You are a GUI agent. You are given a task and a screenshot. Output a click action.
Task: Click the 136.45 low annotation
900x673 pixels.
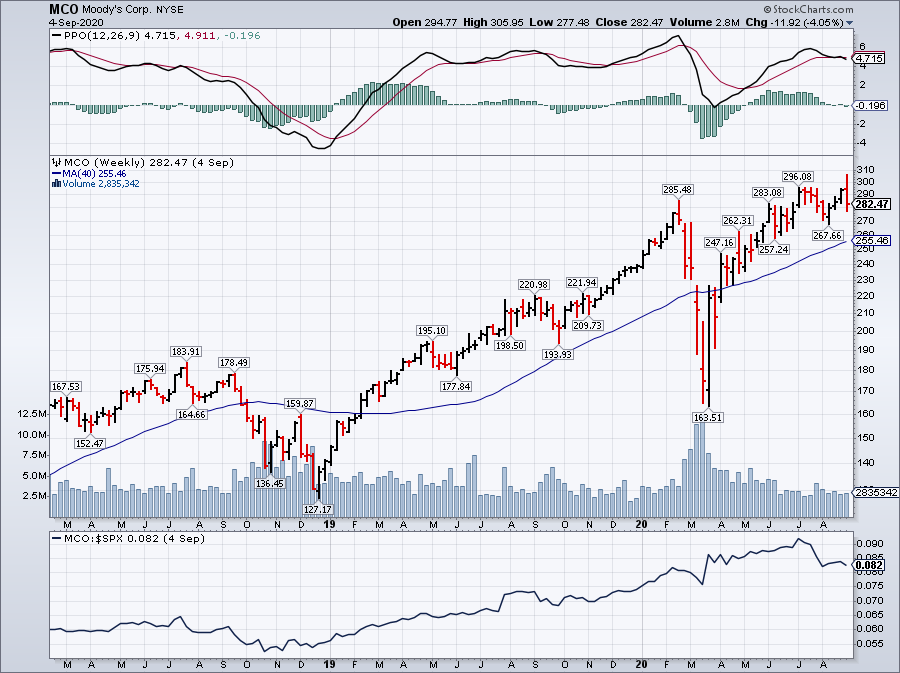pyautogui.click(x=270, y=484)
